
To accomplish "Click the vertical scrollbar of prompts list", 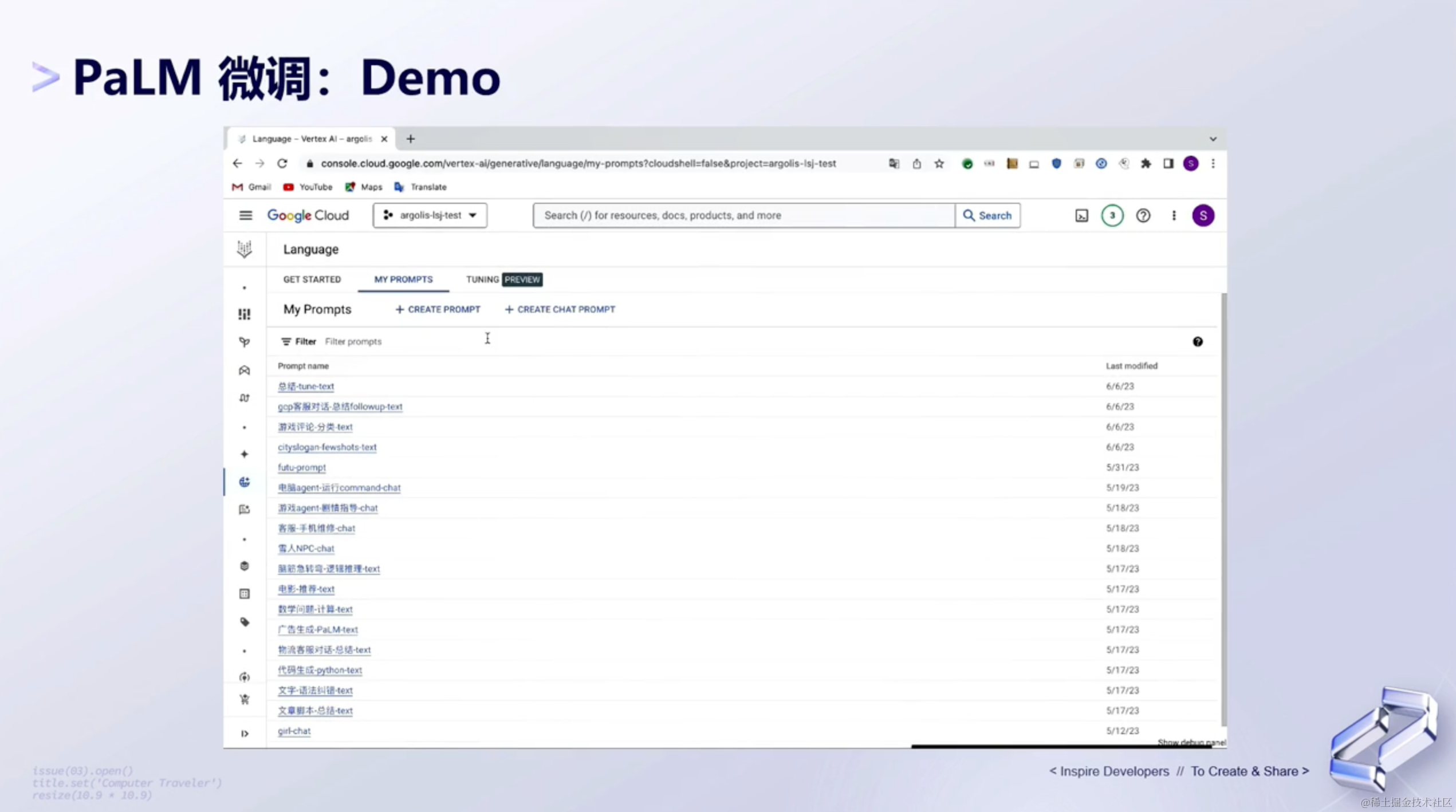I will pos(1223,510).
